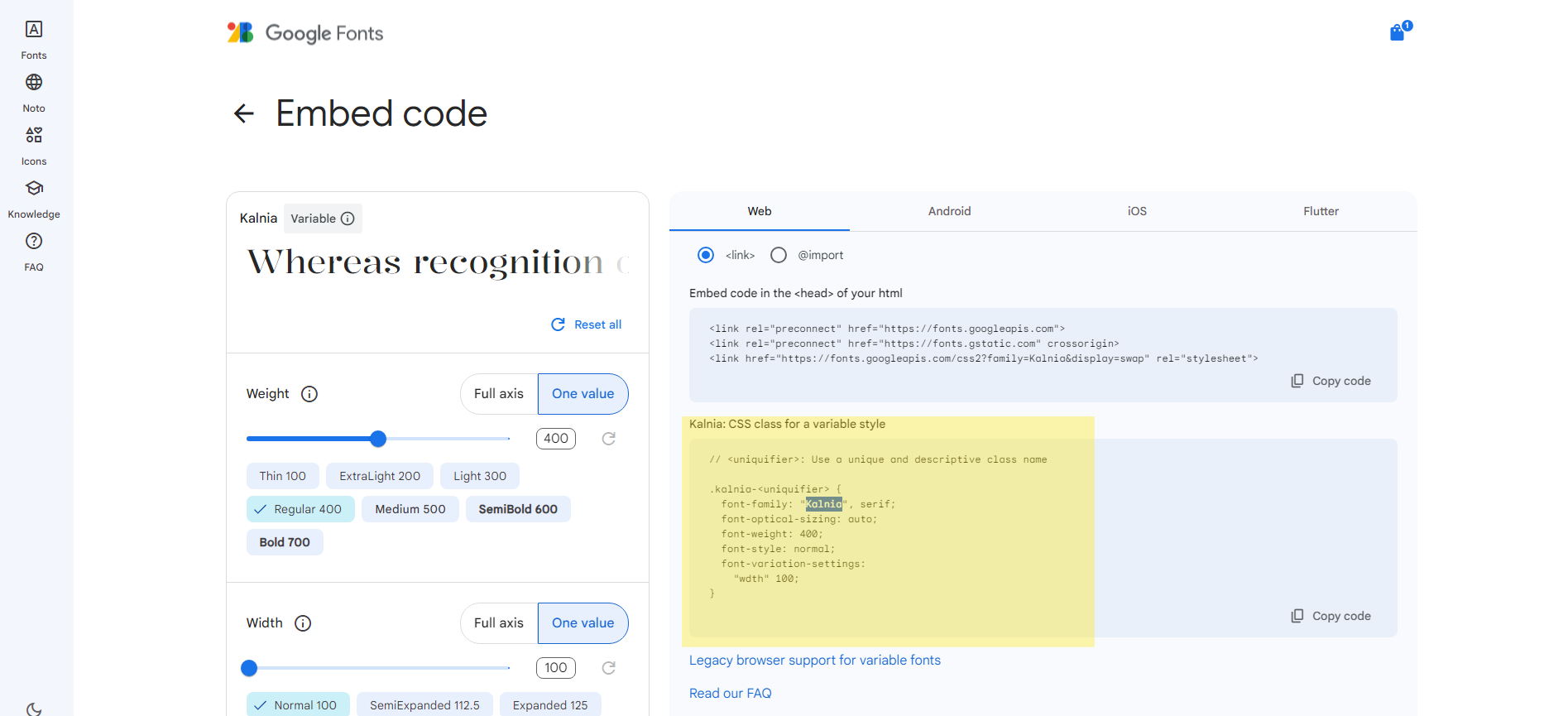Copy the CSS class code
This screenshot has height=716, width=1568.
(x=1331, y=616)
